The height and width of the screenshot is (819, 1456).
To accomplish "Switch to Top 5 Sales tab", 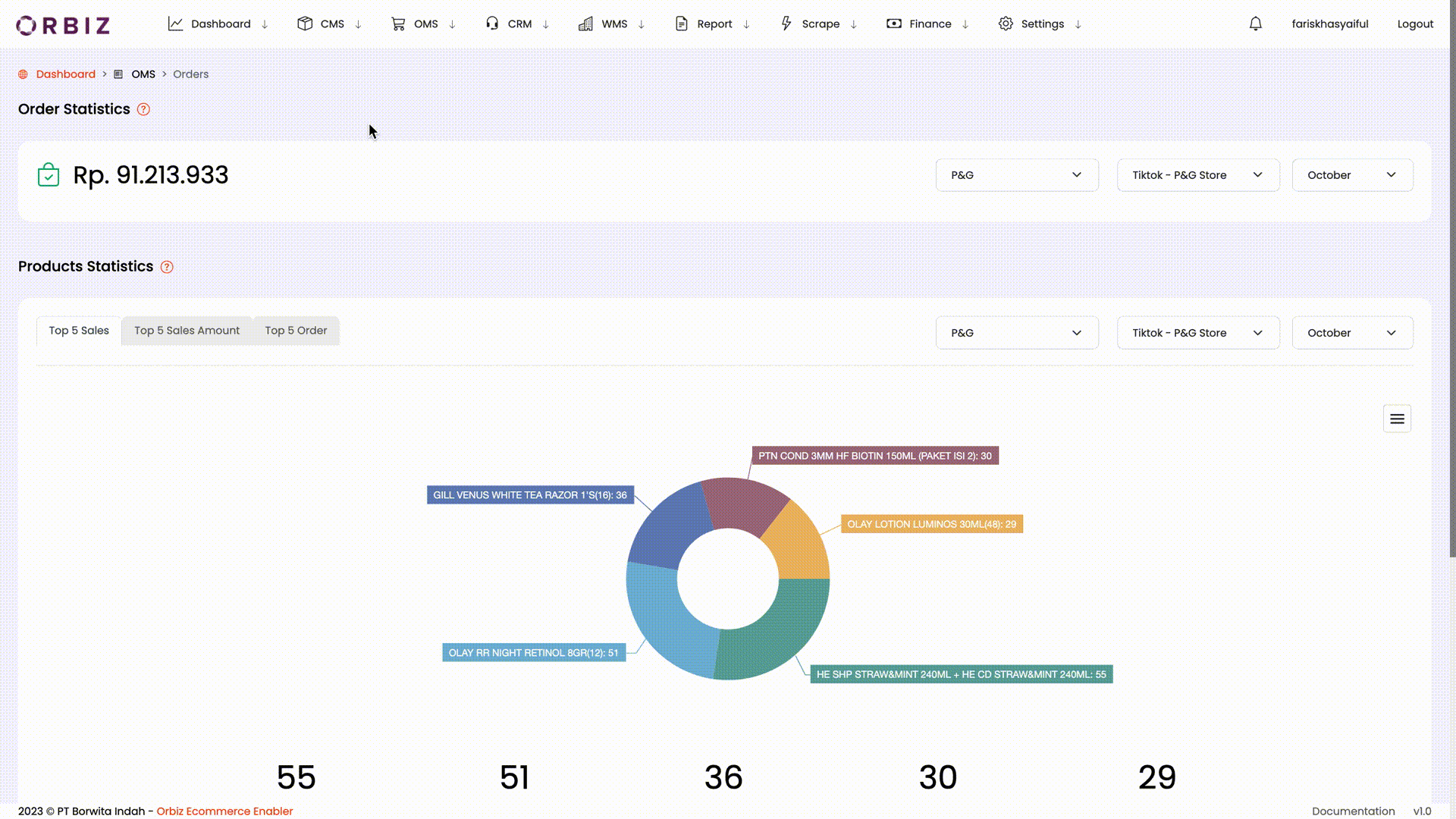I will pos(79,331).
